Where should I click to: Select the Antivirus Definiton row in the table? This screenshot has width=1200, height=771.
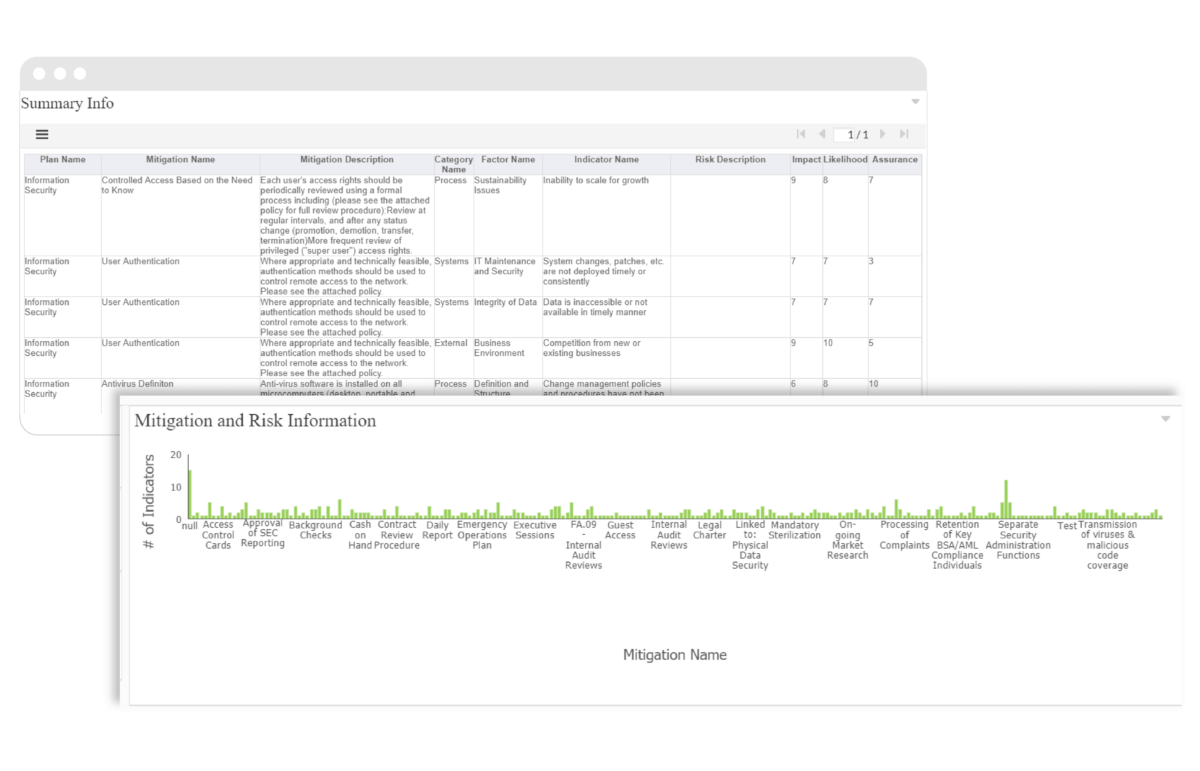(x=137, y=388)
